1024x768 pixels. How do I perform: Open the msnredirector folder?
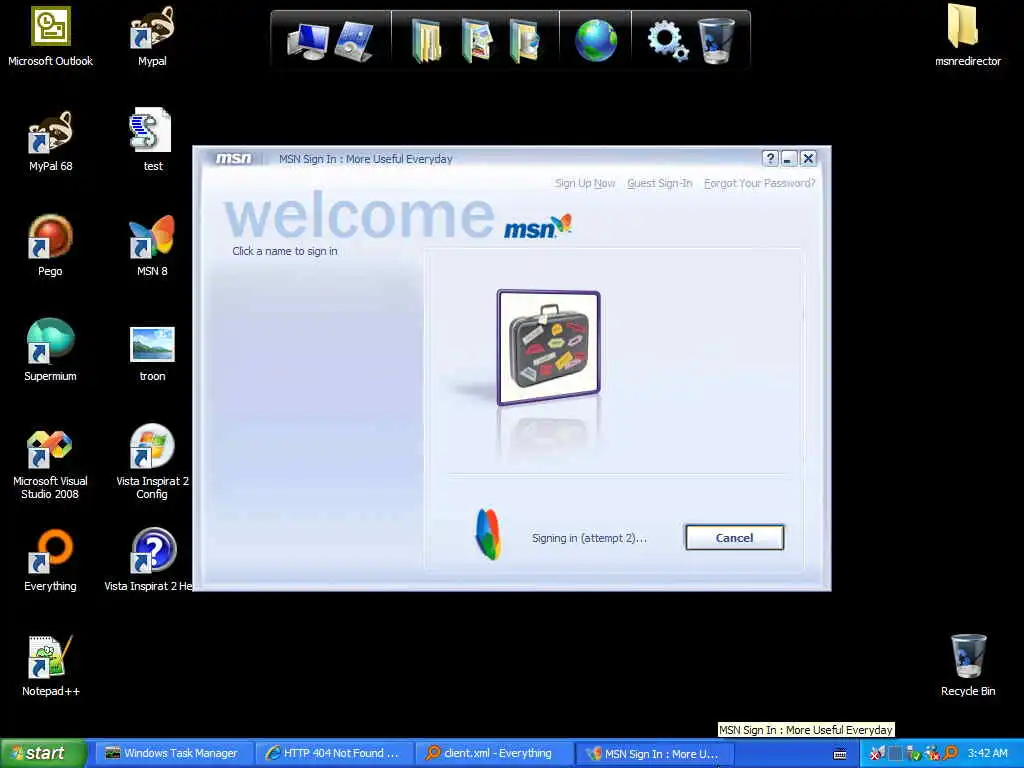(967, 35)
